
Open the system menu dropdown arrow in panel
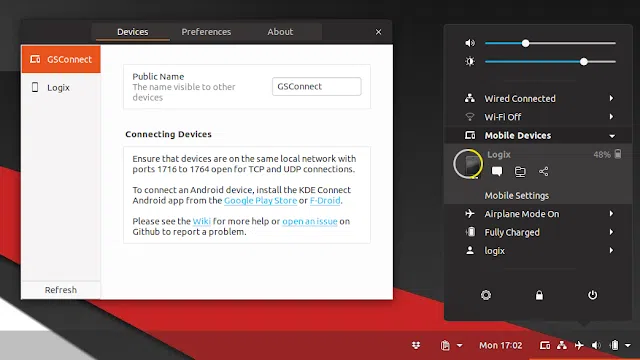(x=628, y=345)
